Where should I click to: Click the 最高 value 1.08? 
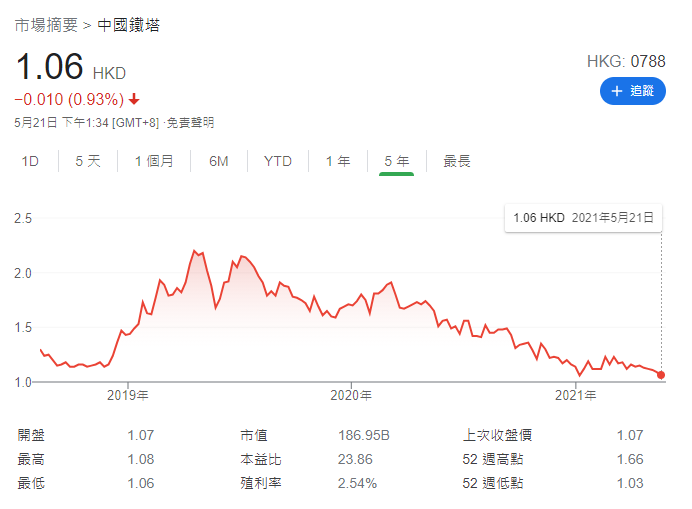point(141,459)
